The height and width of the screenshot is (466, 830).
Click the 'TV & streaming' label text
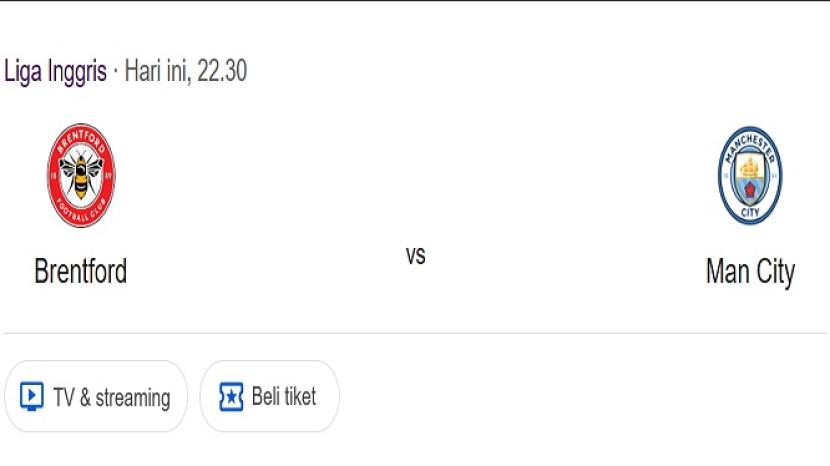coord(111,398)
